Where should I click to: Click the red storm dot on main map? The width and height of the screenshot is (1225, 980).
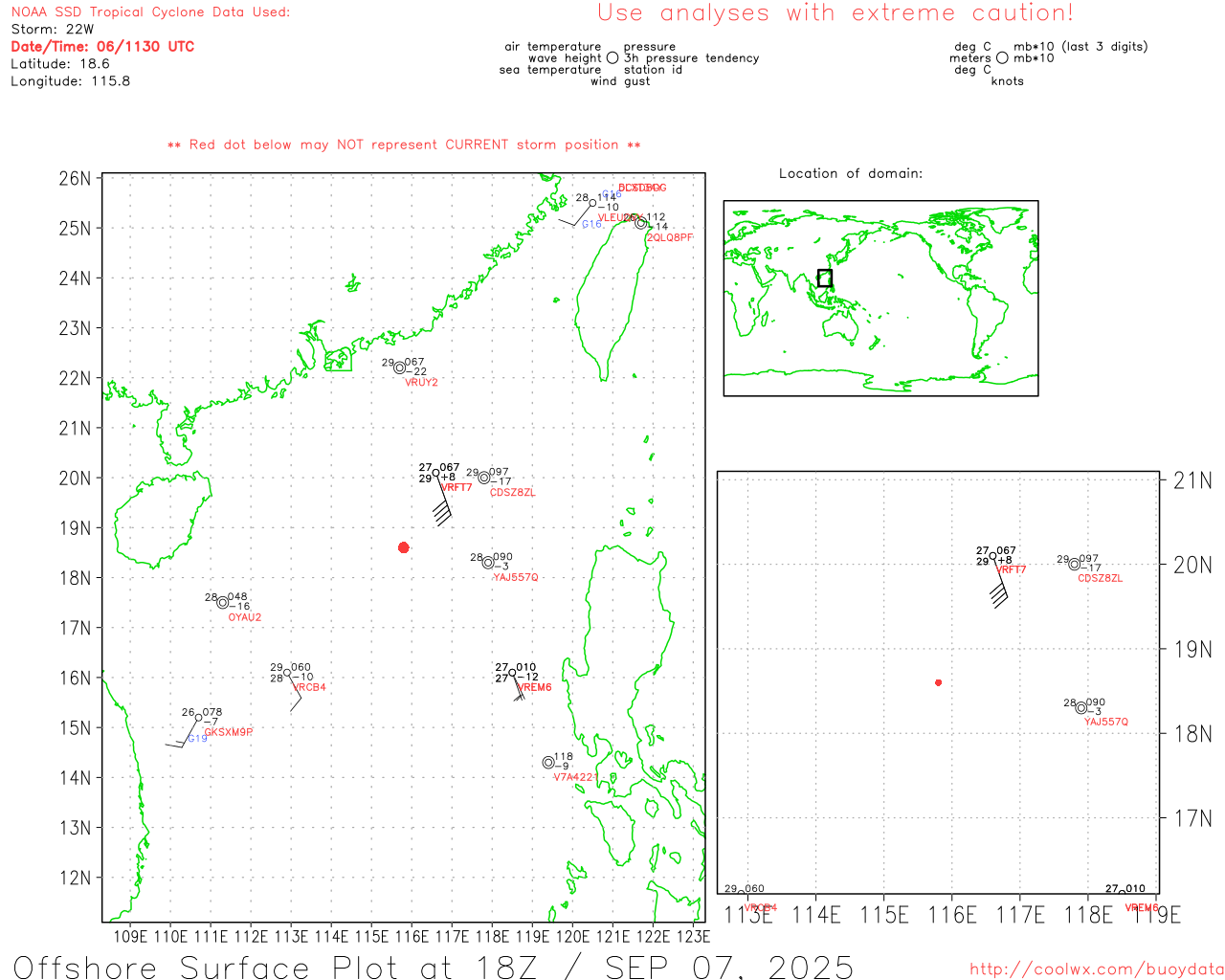404,547
